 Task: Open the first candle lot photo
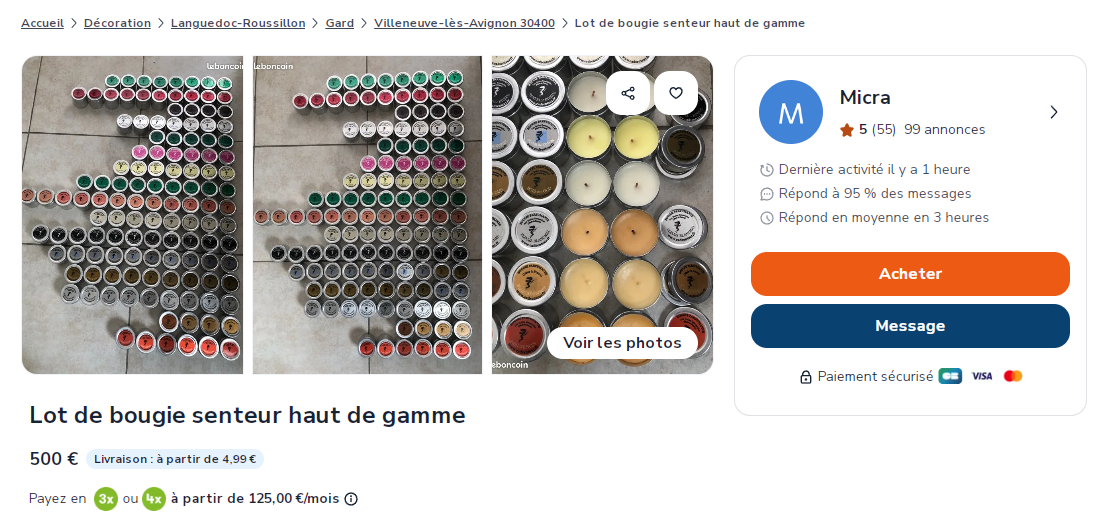click(133, 215)
